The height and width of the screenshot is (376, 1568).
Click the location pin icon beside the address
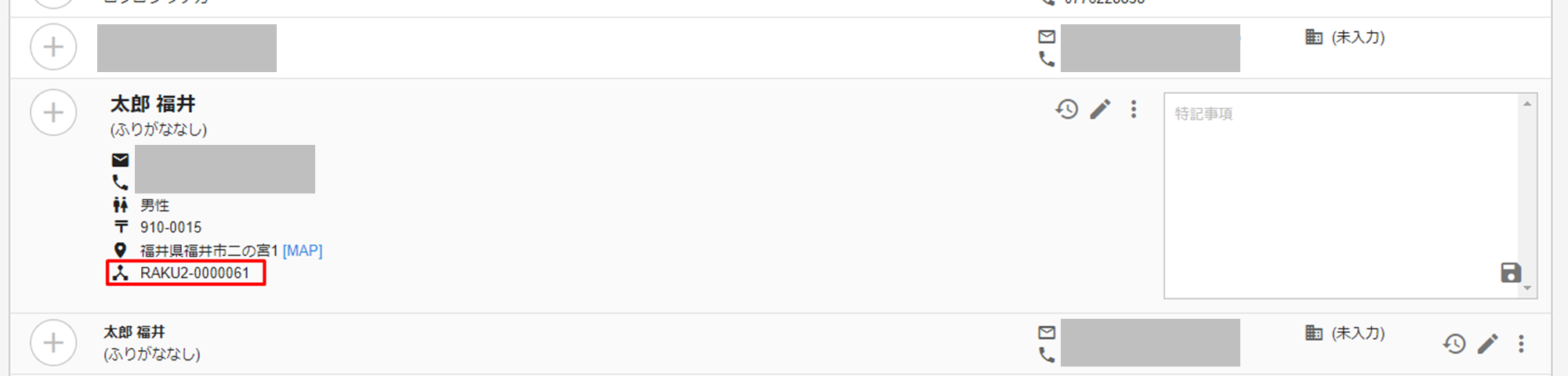click(120, 251)
